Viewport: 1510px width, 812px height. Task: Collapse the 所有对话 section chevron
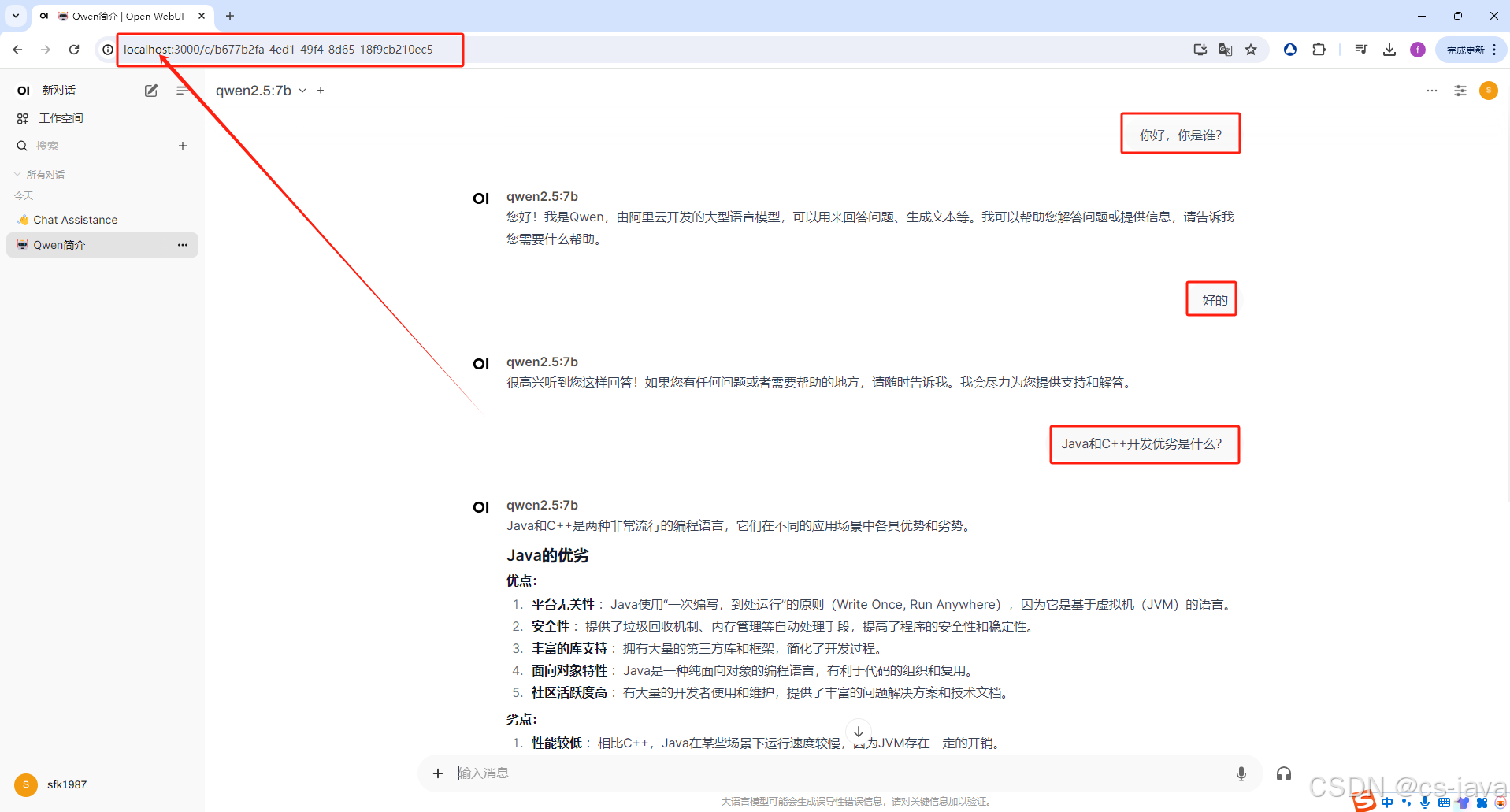click(x=17, y=174)
